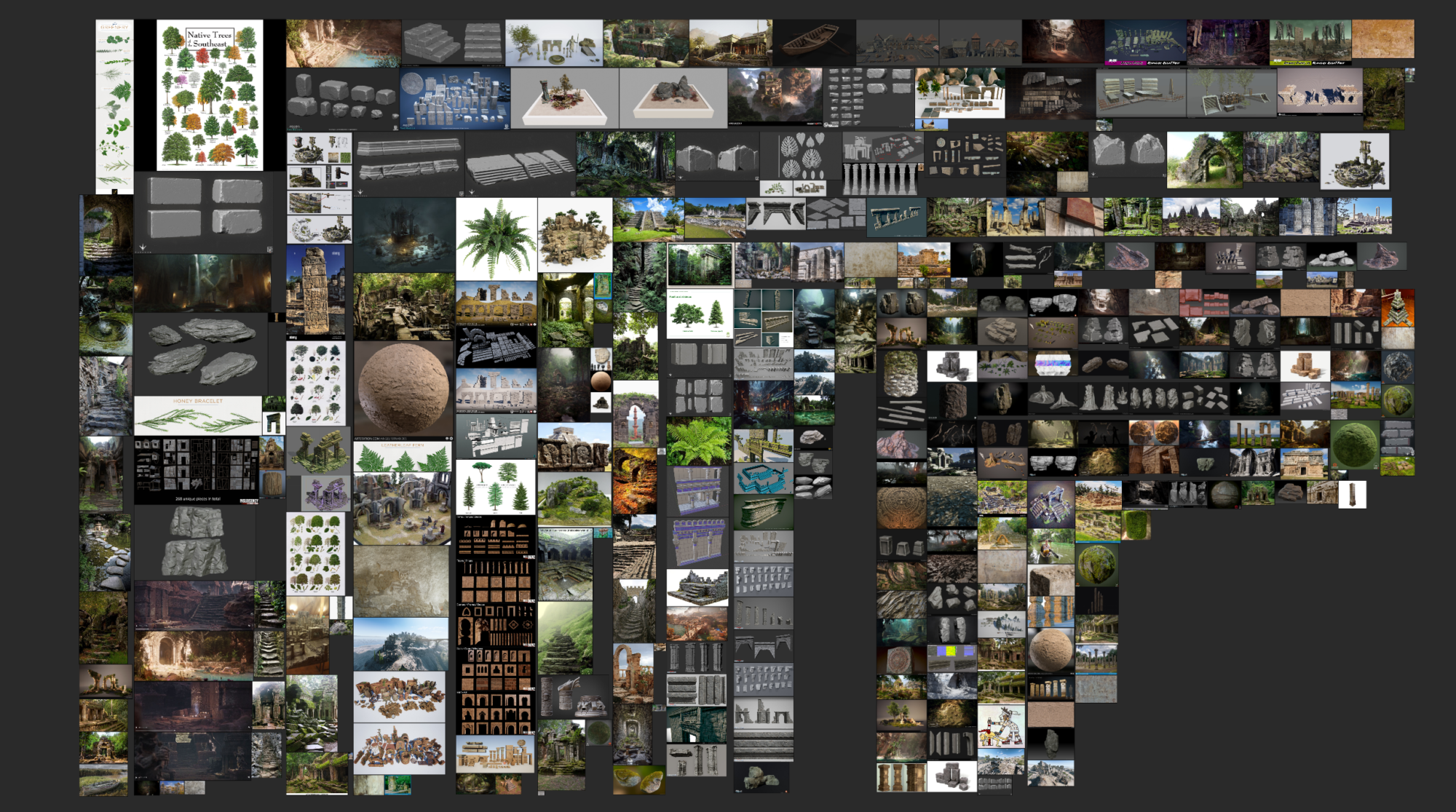Image resolution: width=1456 pixels, height=812 pixels.
Task: Click the rock diorama on white tray
Action: coord(673,98)
